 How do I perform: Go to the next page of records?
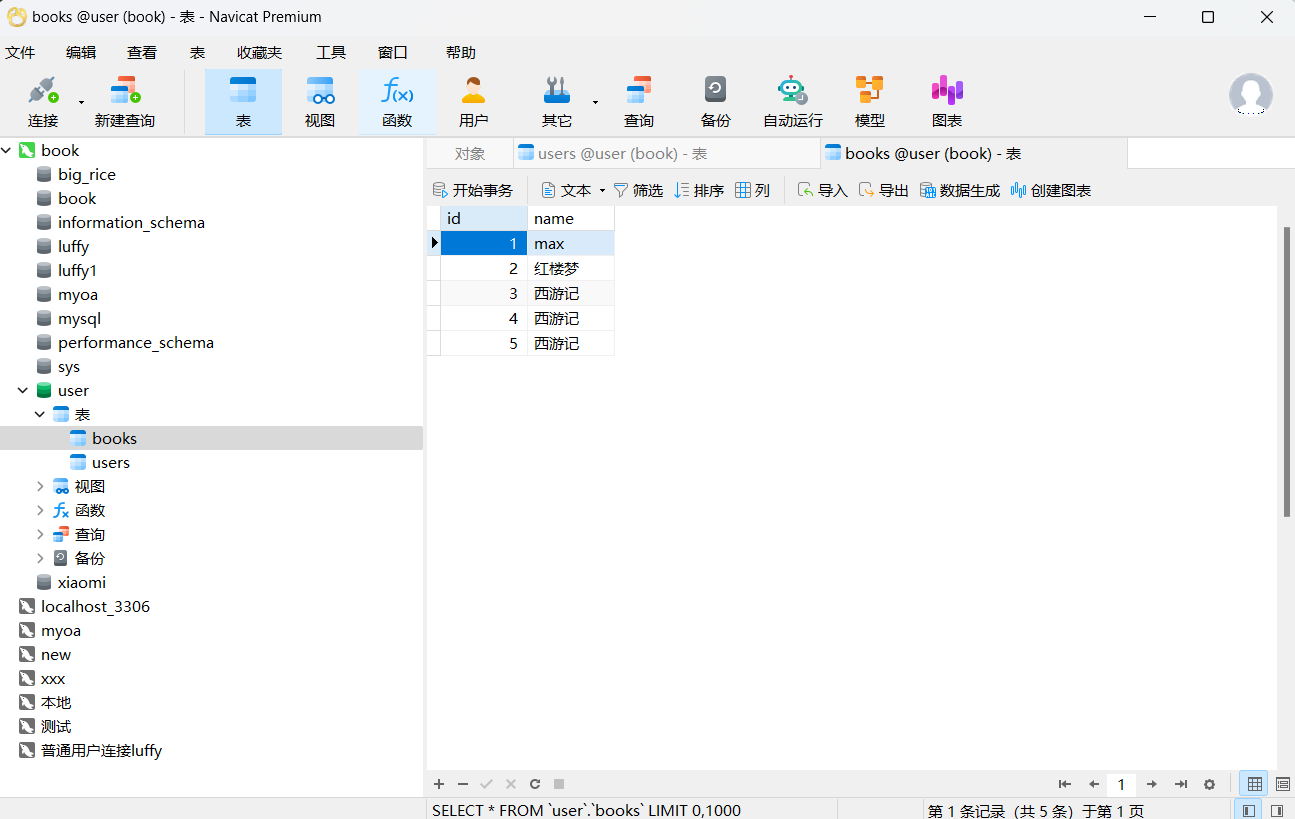coord(1152,784)
